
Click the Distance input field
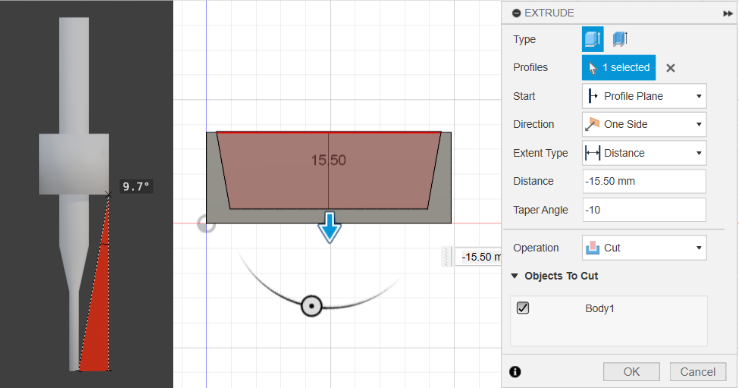644,181
